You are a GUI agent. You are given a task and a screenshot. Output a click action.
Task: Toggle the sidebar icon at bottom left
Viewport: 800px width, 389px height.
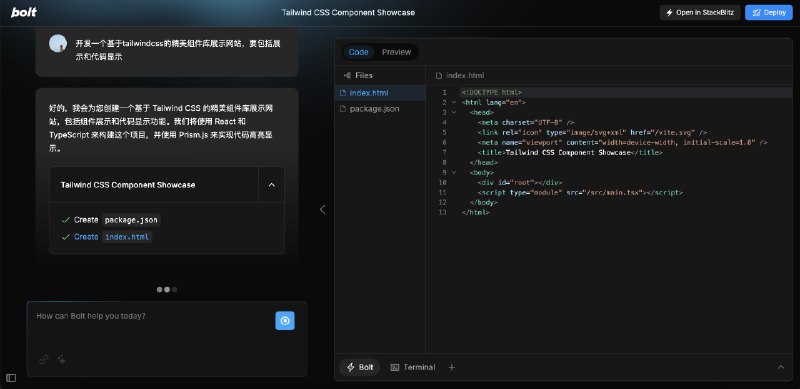click(x=11, y=378)
